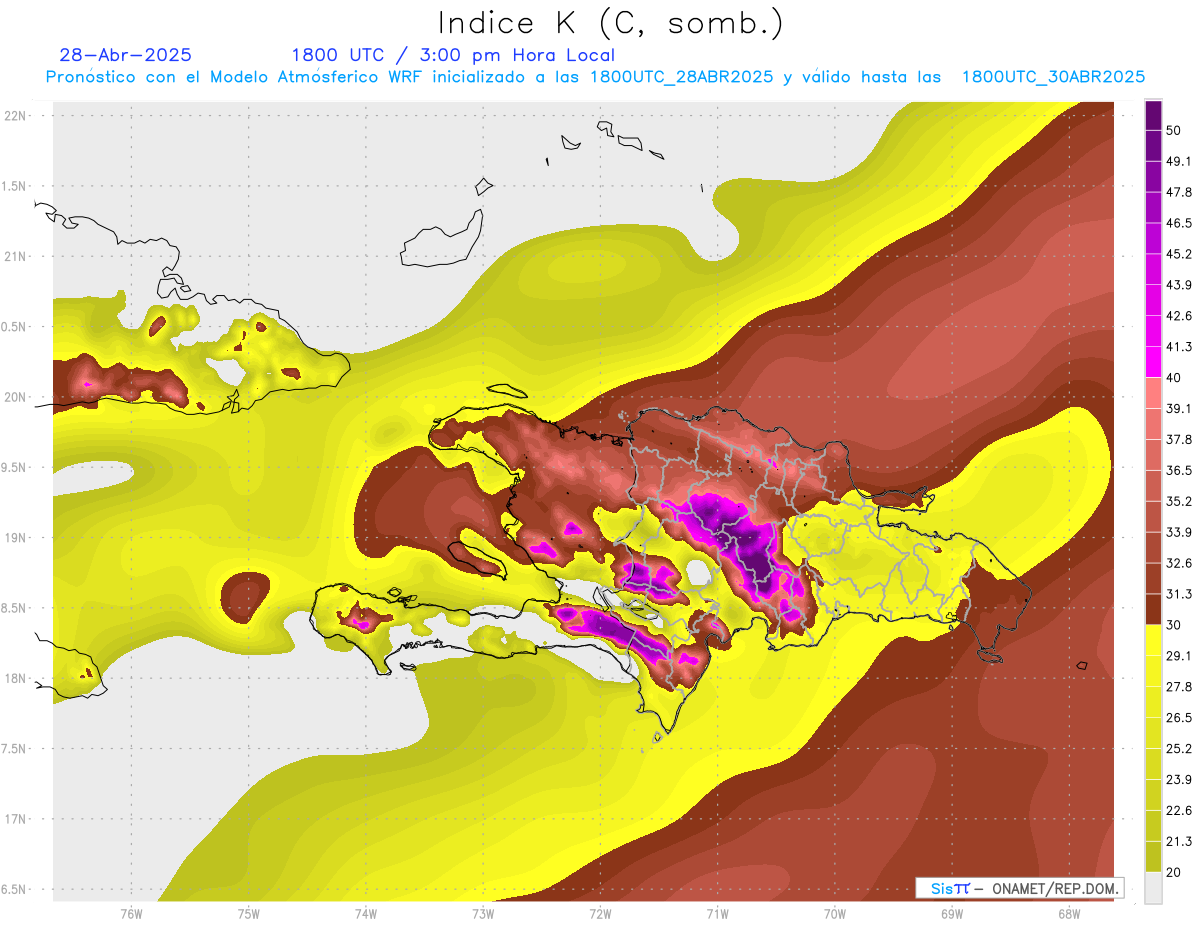Click the colorbar value '22.6'
The image size is (1200, 927).
[x=1178, y=810]
